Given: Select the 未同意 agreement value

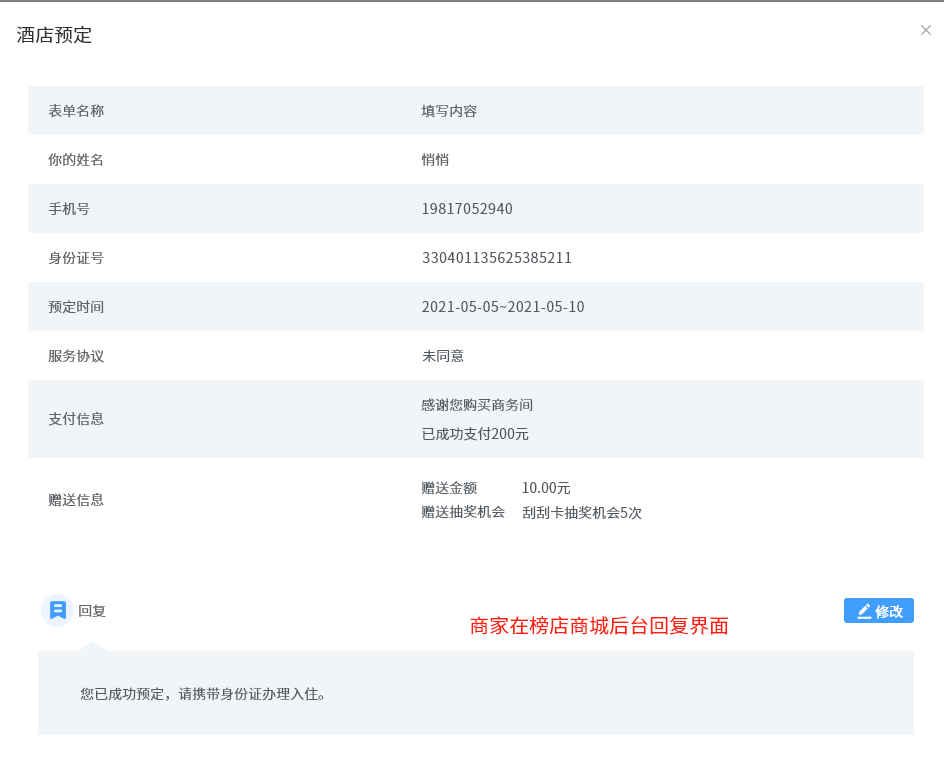Looking at the screenshot, I should (x=442, y=356).
